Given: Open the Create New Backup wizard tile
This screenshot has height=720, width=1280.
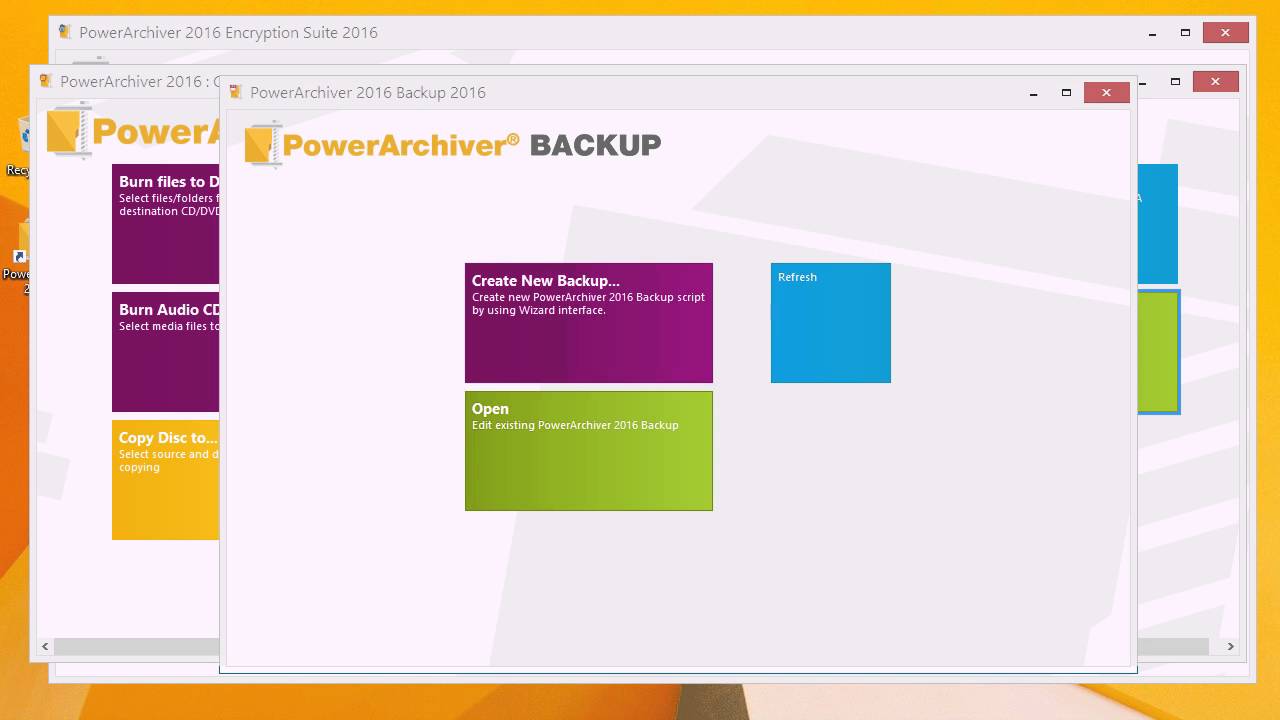Looking at the screenshot, I should coord(589,323).
